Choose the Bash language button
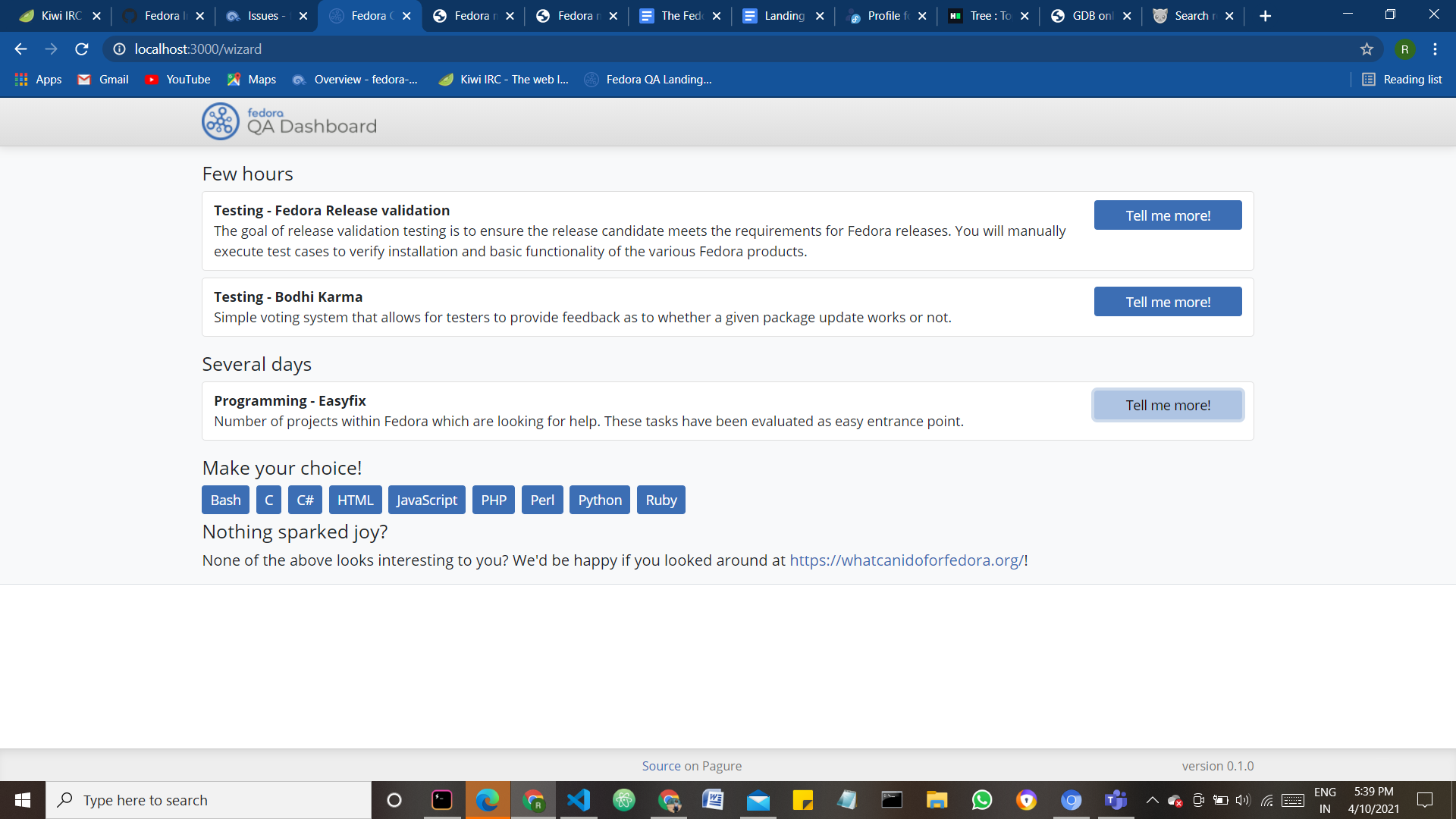The width and height of the screenshot is (1456, 819). (x=226, y=500)
